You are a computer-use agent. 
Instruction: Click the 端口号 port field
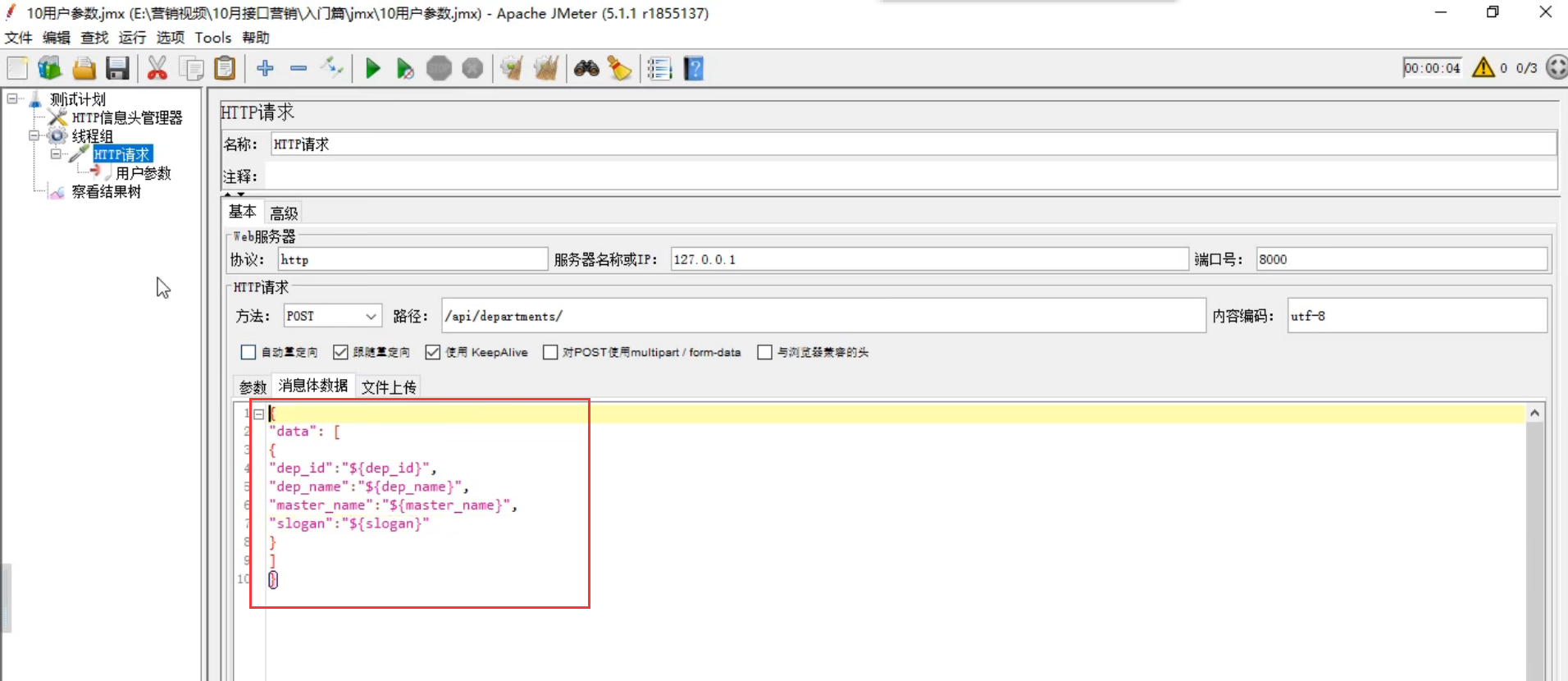(1402, 259)
